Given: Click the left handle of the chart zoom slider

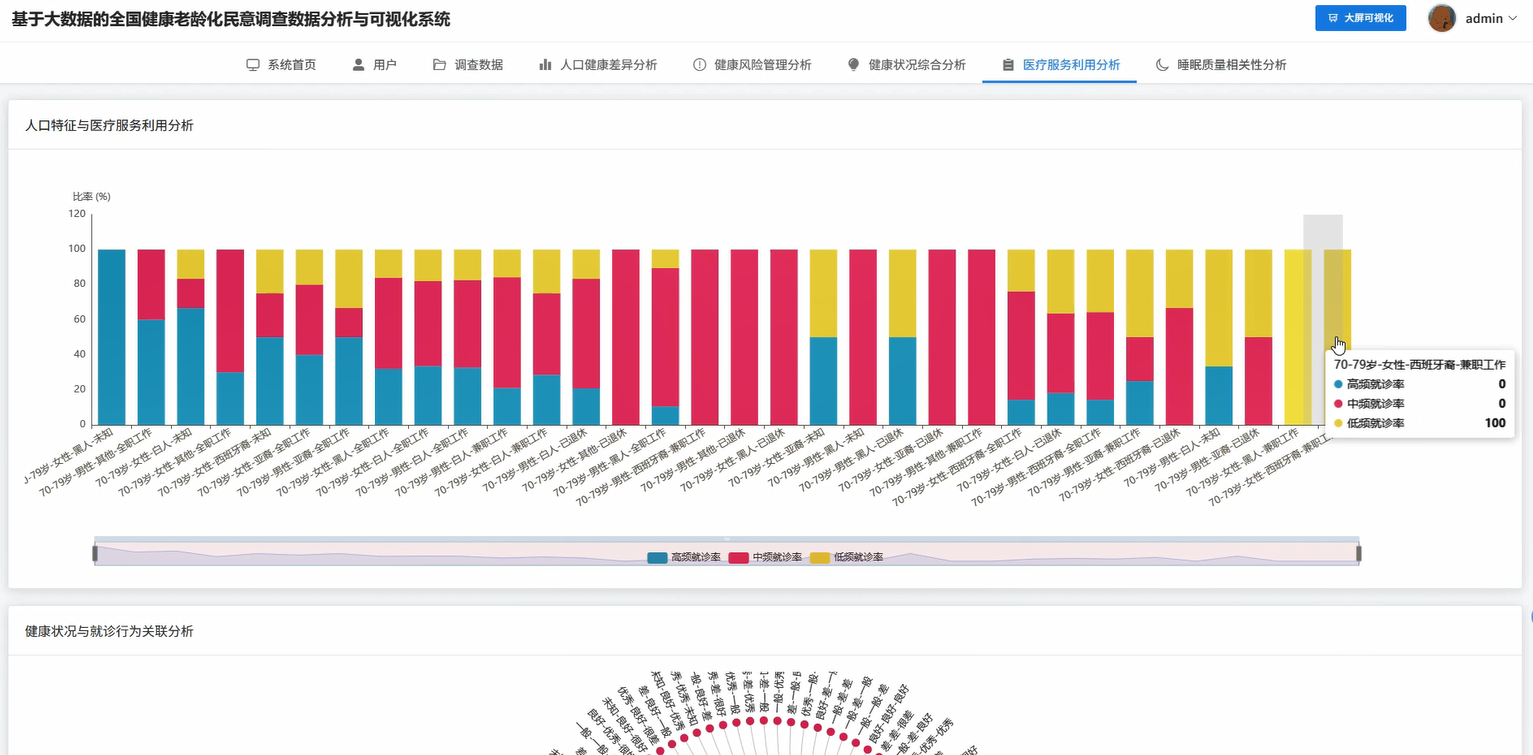Looking at the screenshot, I should coord(95,553).
